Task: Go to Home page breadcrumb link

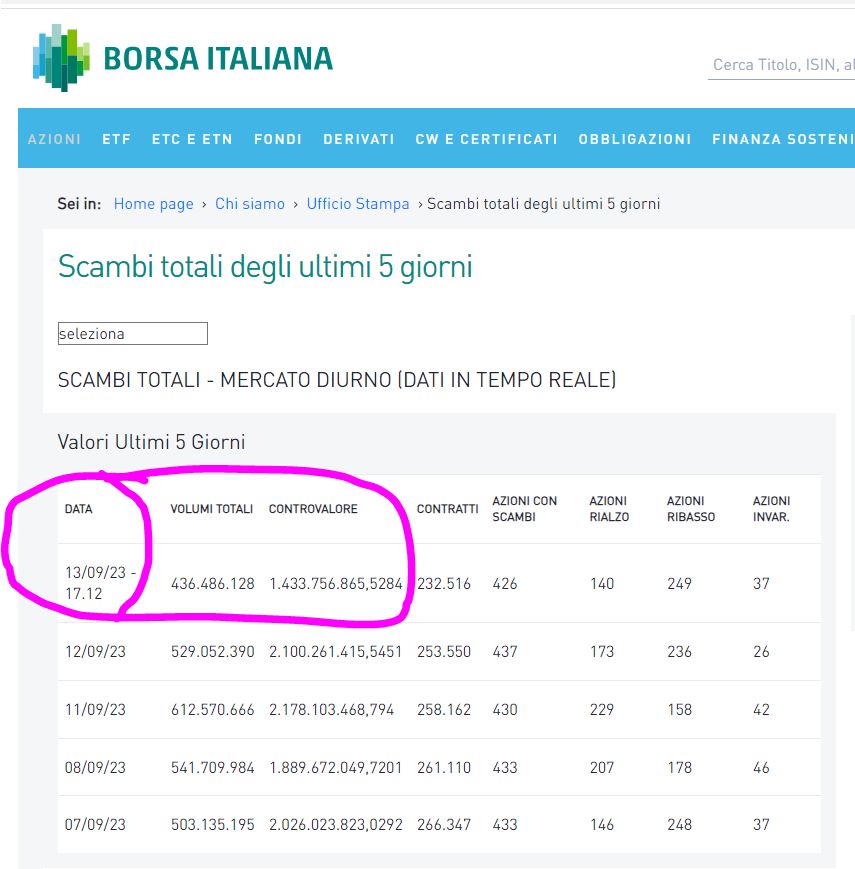Action: 153,204
